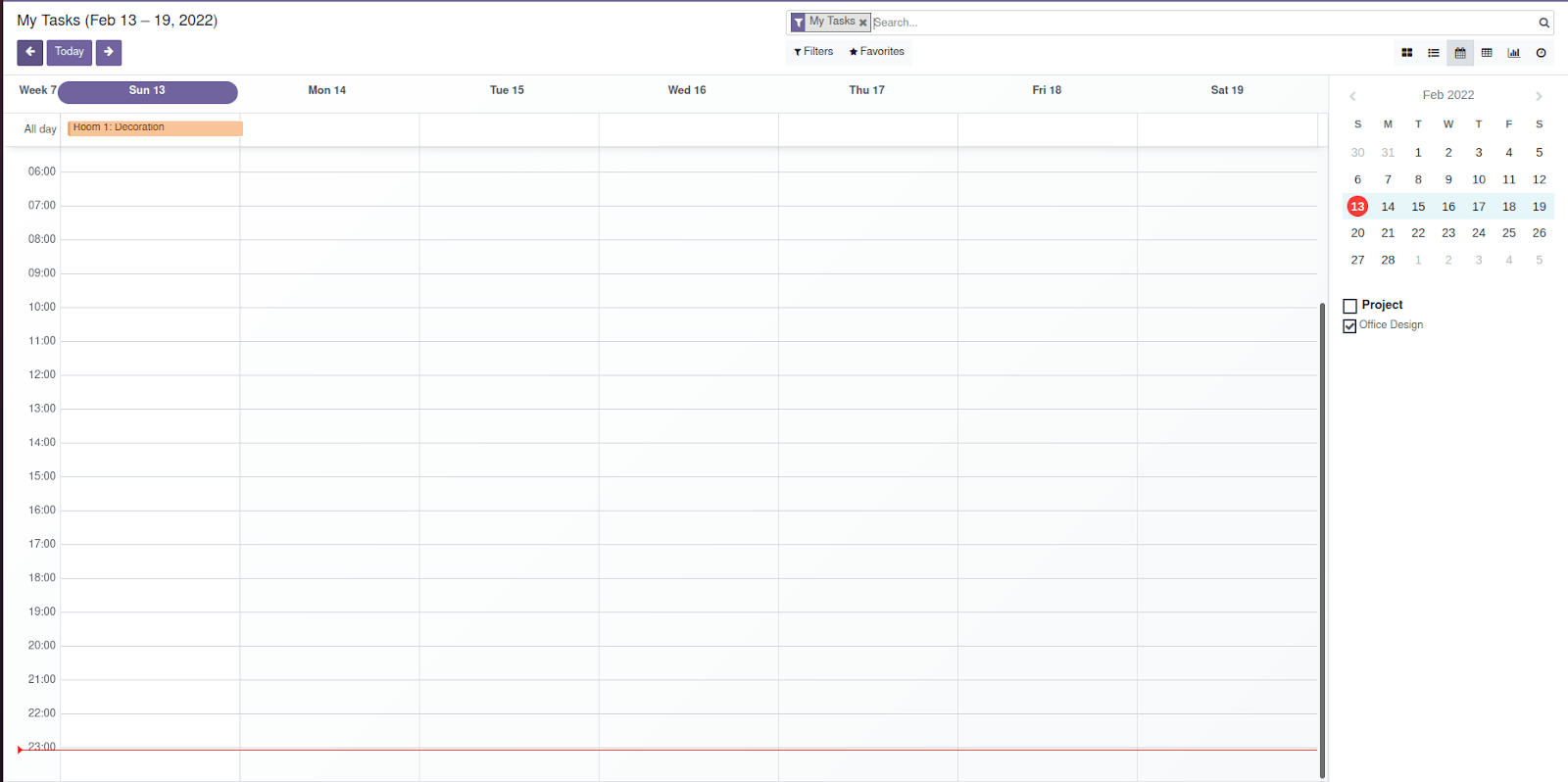
Task: Select February 20 in mini calendar
Action: (1357, 233)
